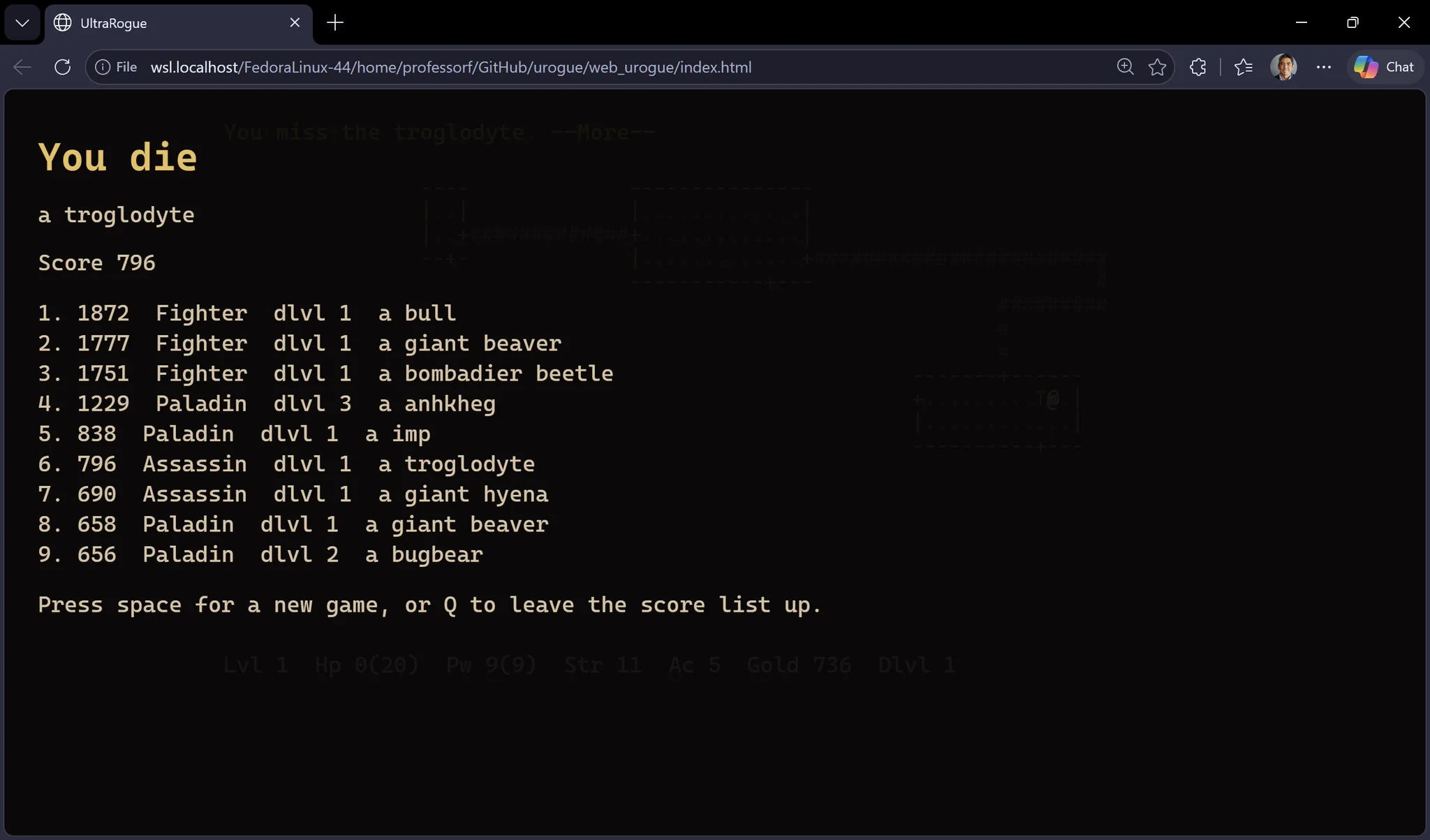Open the zoom magnifier in address bar
The width and height of the screenshot is (1430, 840).
click(x=1125, y=67)
